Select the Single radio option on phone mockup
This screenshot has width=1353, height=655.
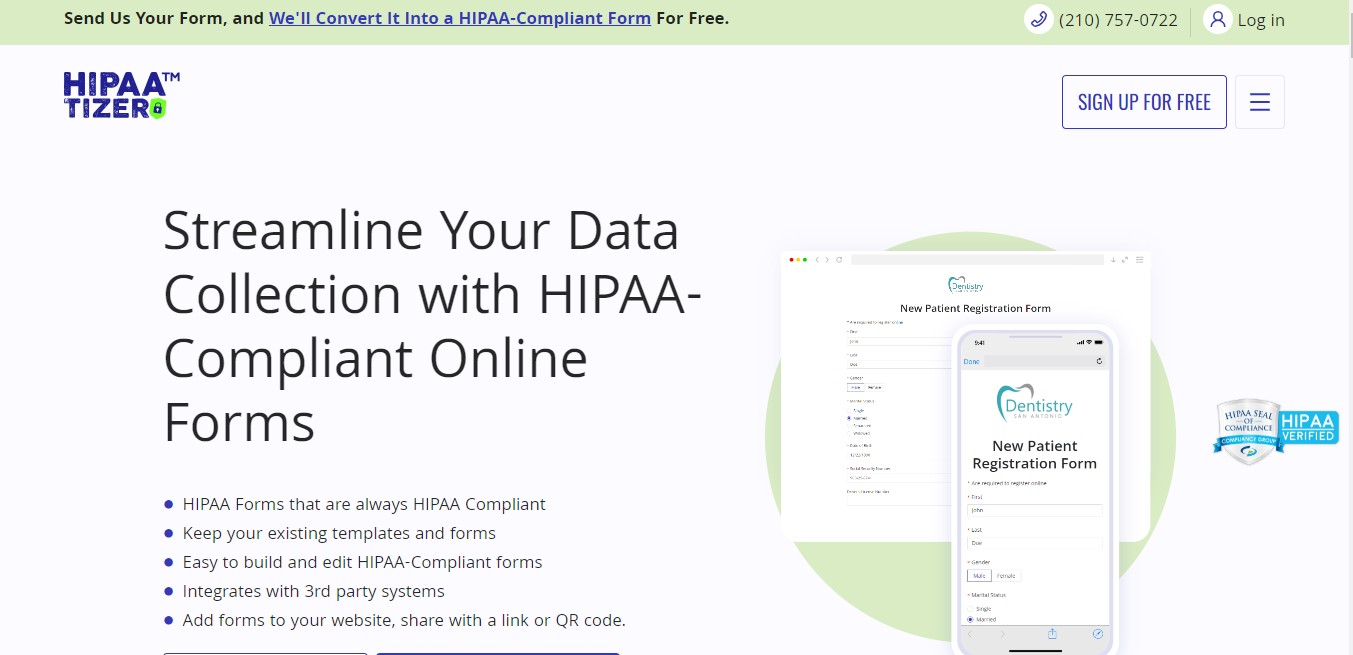pos(970,609)
